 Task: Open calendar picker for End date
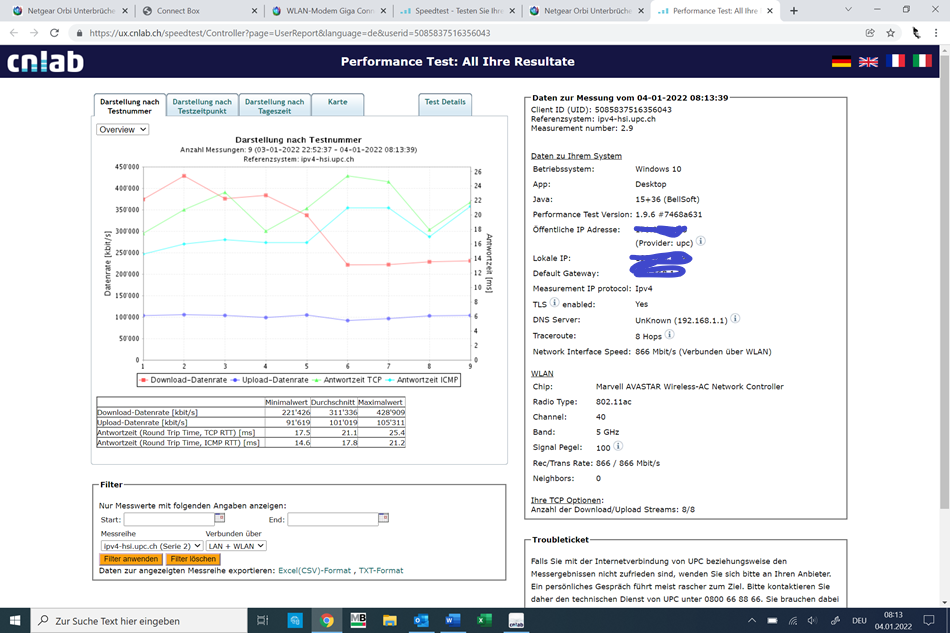point(384,519)
